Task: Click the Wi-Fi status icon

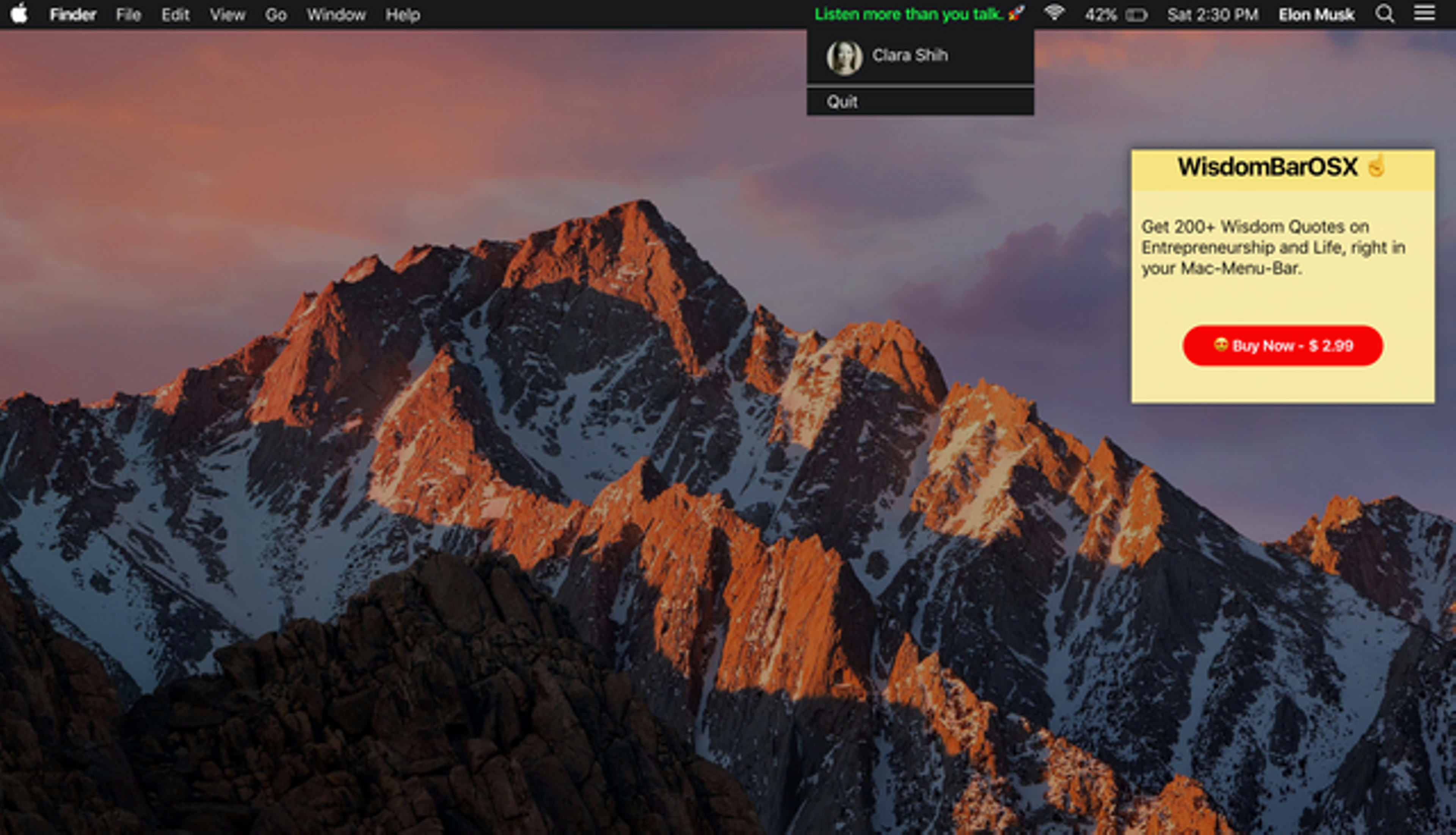Action: click(x=1054, y=13)
